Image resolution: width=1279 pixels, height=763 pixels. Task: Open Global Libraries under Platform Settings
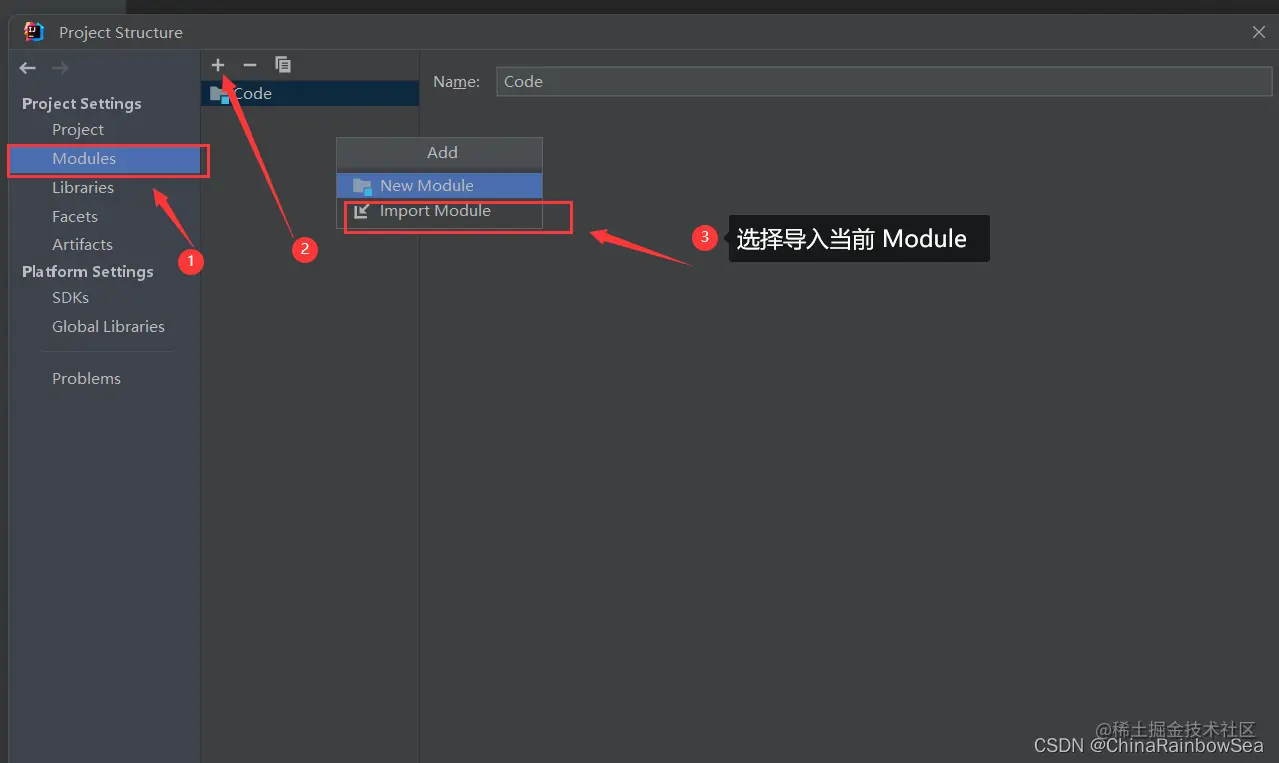[108, 327]
